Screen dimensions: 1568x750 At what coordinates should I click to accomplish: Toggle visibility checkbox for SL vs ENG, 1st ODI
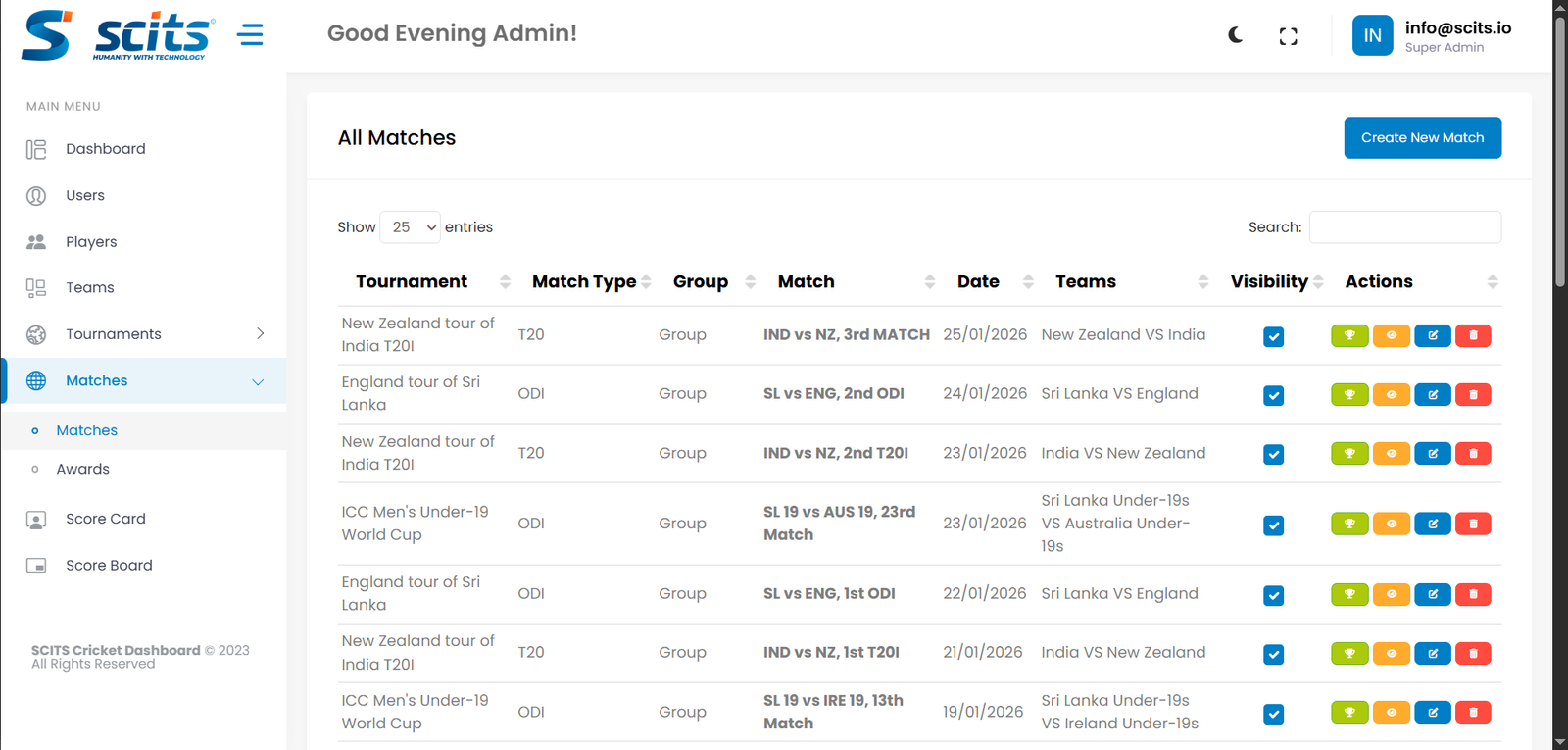(x=1273, y=595)
